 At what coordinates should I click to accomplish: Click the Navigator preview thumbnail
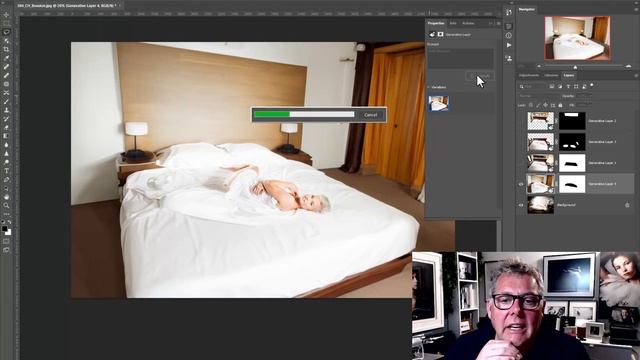coord(577,38)
